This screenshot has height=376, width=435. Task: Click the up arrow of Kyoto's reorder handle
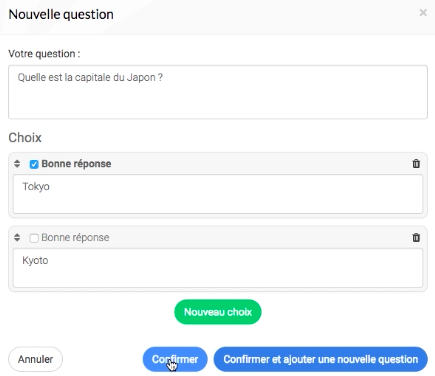[x=17, y=235]
